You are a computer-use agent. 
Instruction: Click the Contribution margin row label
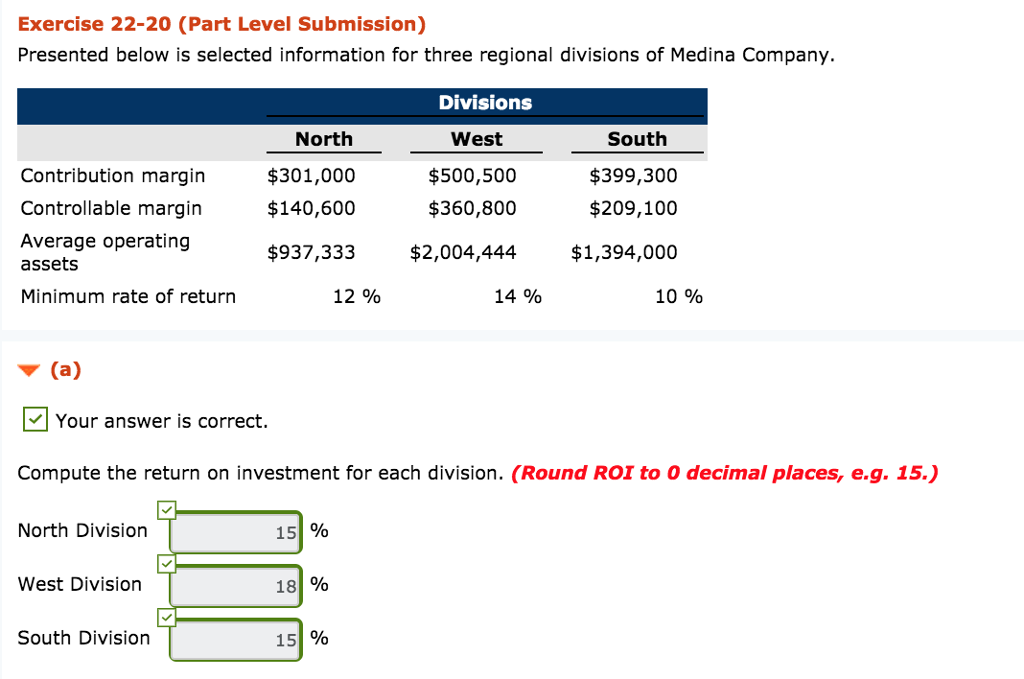click(x=113, y=176)
